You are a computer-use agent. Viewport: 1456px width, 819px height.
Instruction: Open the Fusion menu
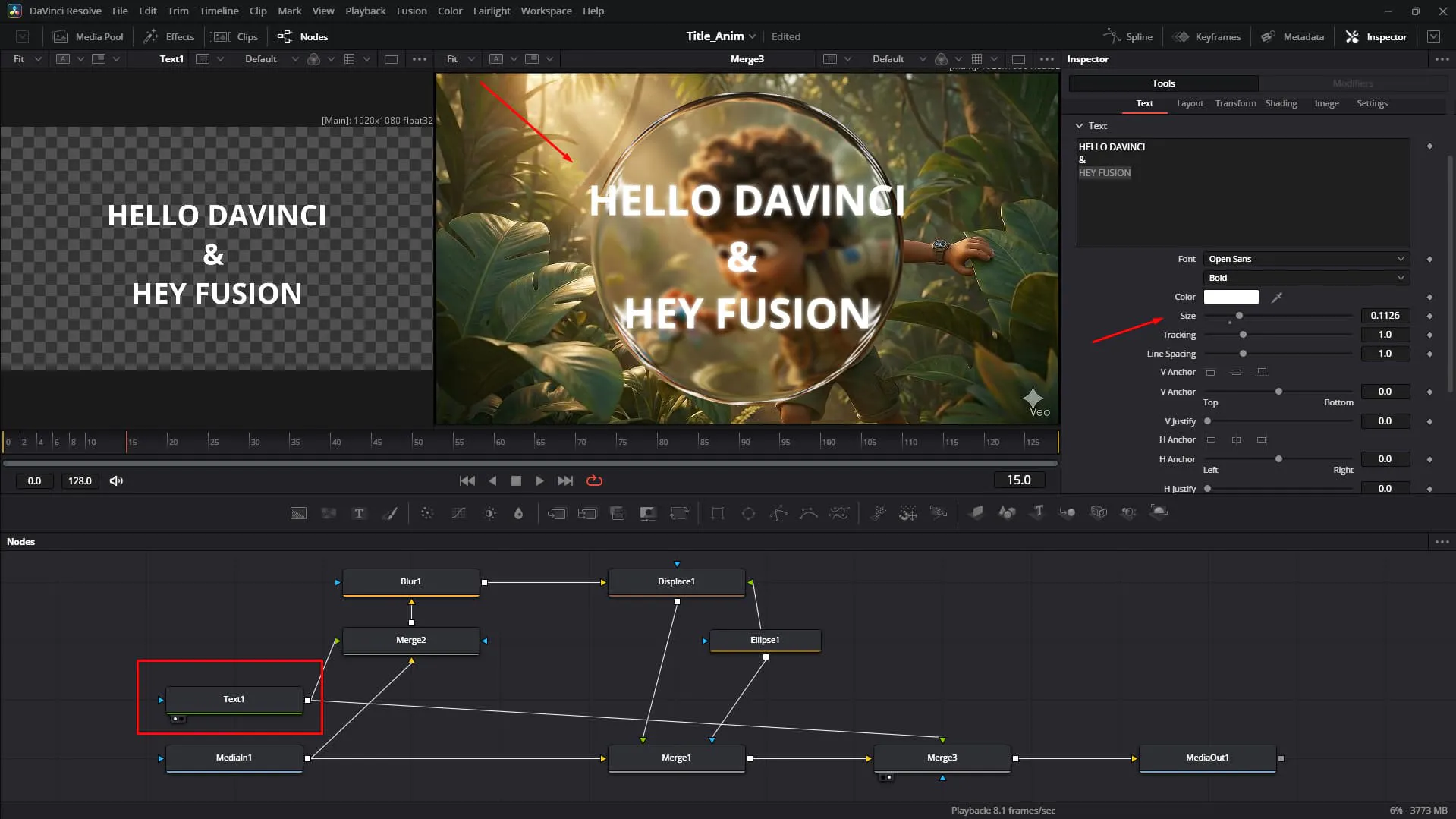(x=411, y=11)
